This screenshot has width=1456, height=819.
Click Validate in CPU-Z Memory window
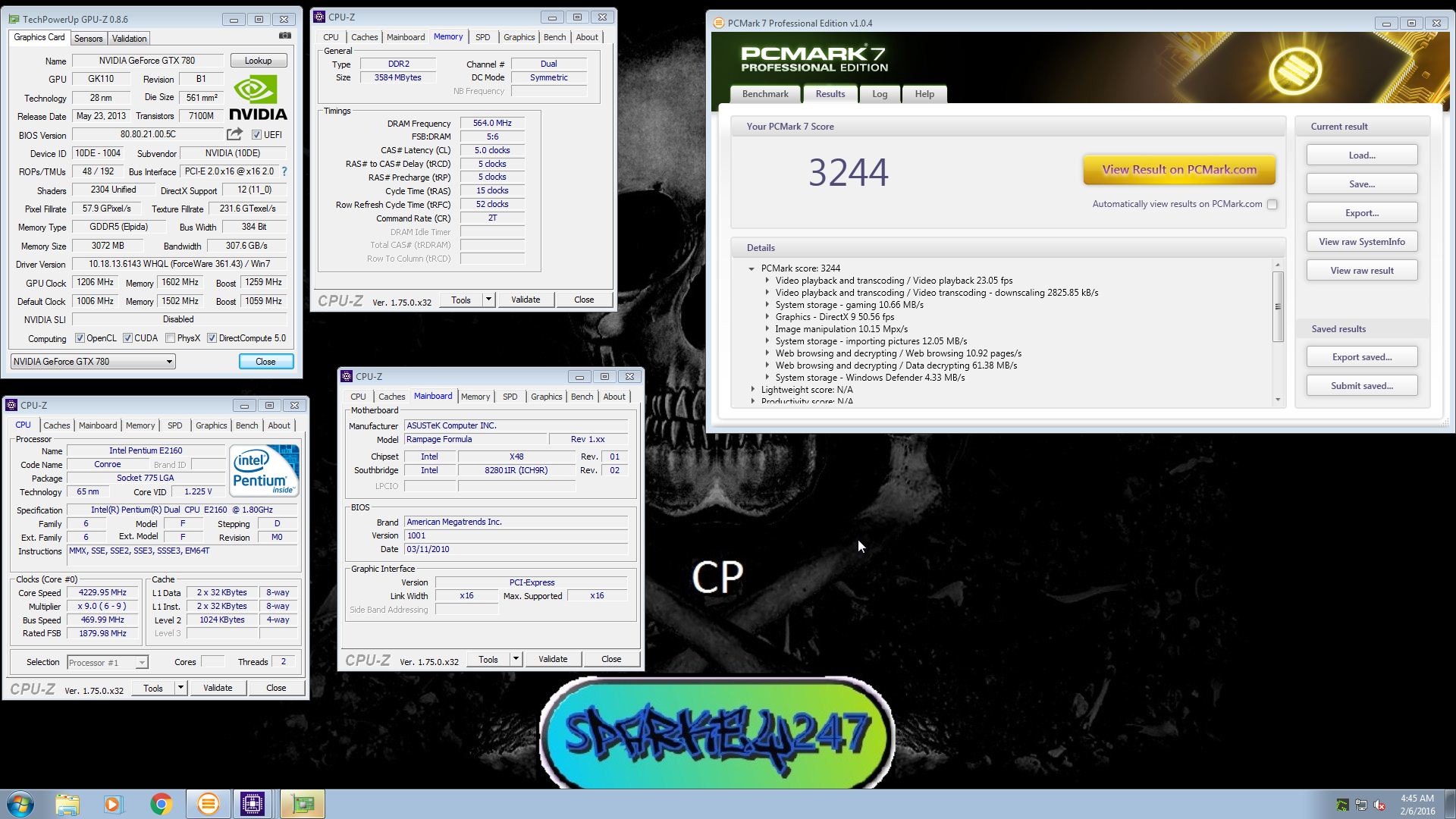pyautogui.click(x=526, y=300)
